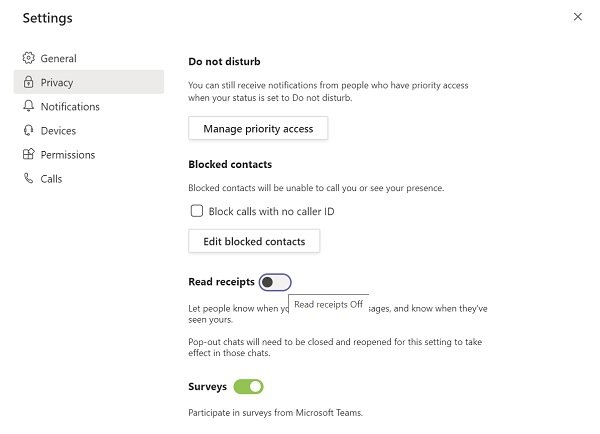Click the Calls phone icon

(x=28, y=179)
